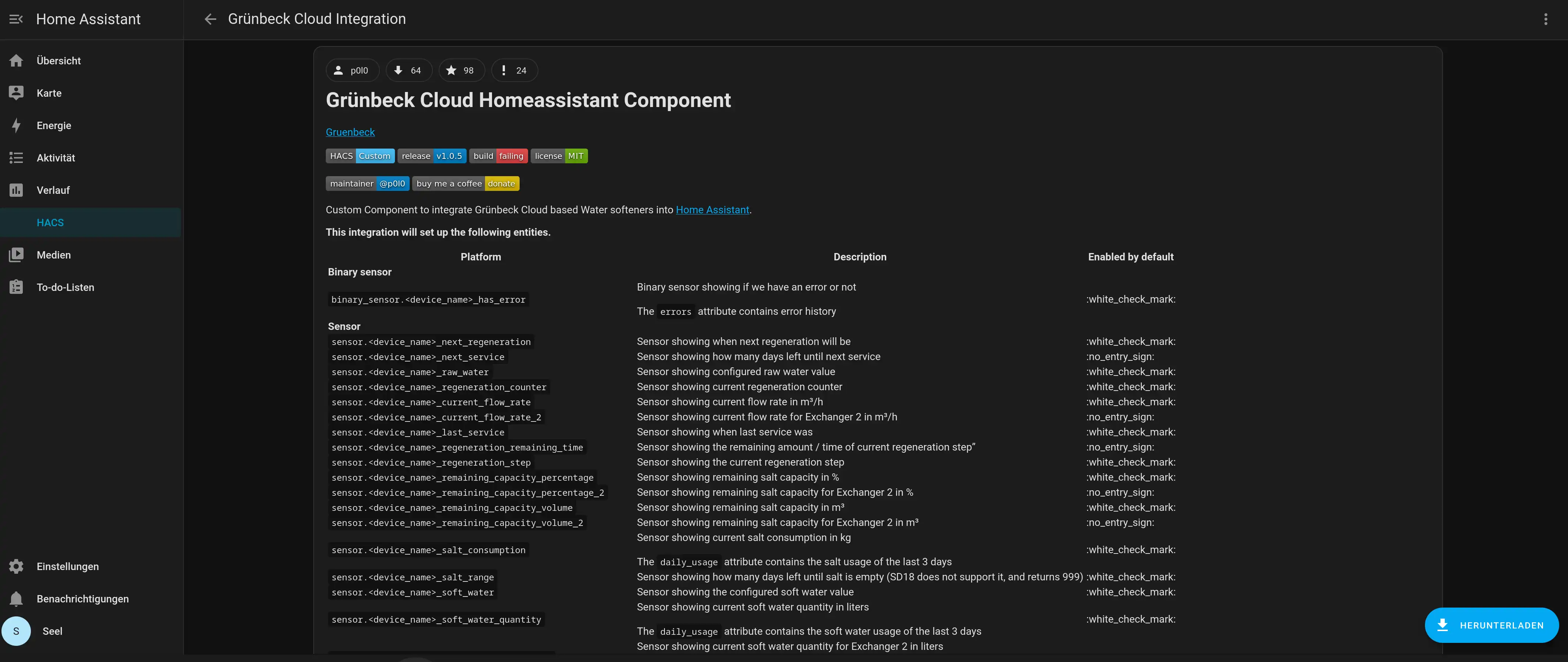Click the binary_sensor.<device_name>_has_error code text
The height and width of the screenshot is (662, 1568).
tap(428, 300)
